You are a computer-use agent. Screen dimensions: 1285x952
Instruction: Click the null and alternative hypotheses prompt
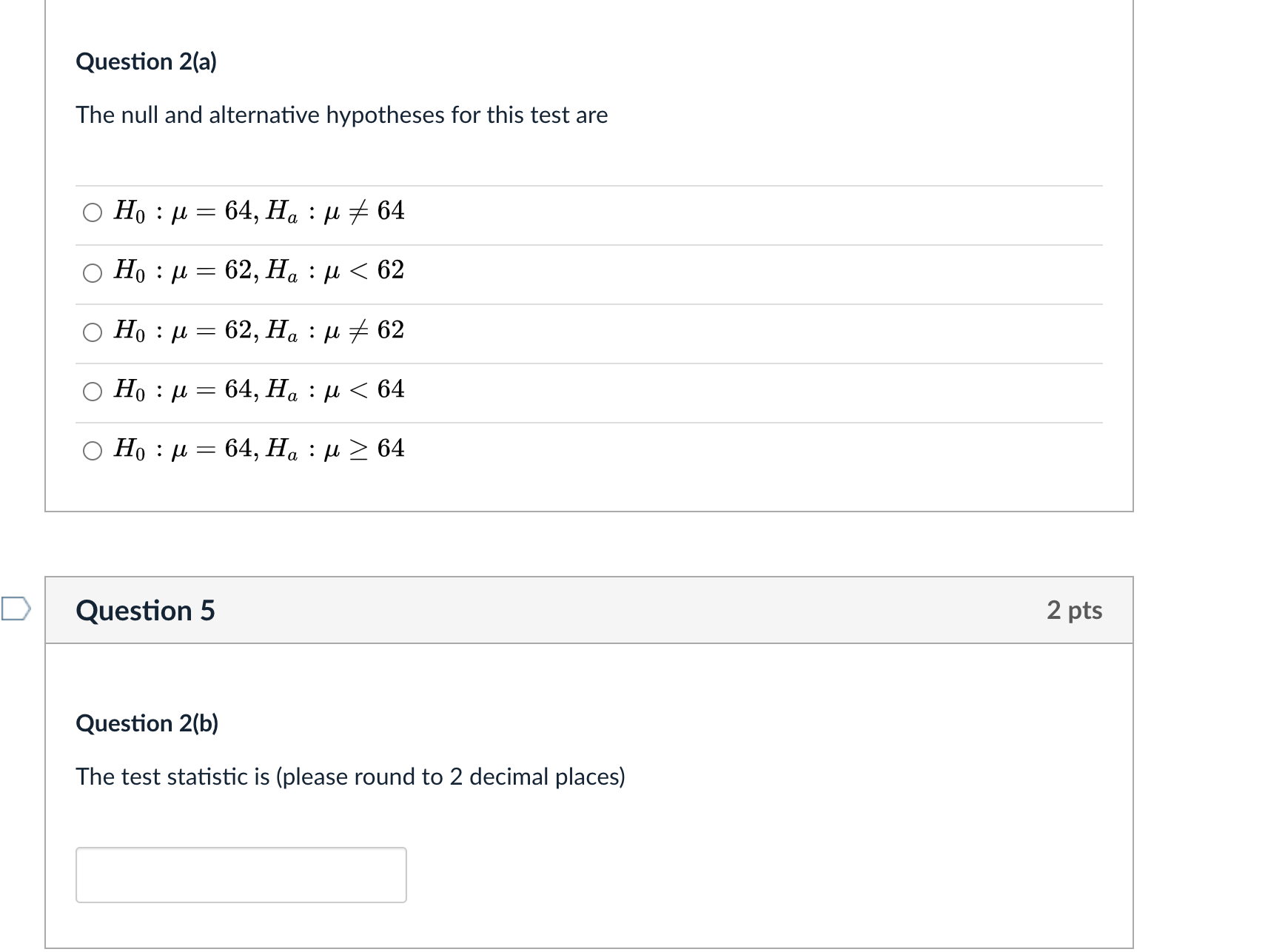341,115
